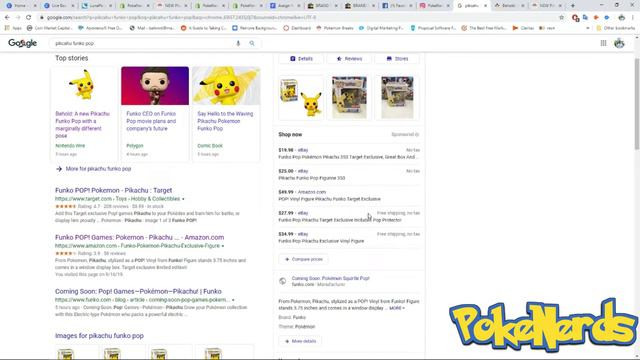Screen dimensions: 640x360
Task: Bookmark this page with the star icon
Action: click(561, 18)
